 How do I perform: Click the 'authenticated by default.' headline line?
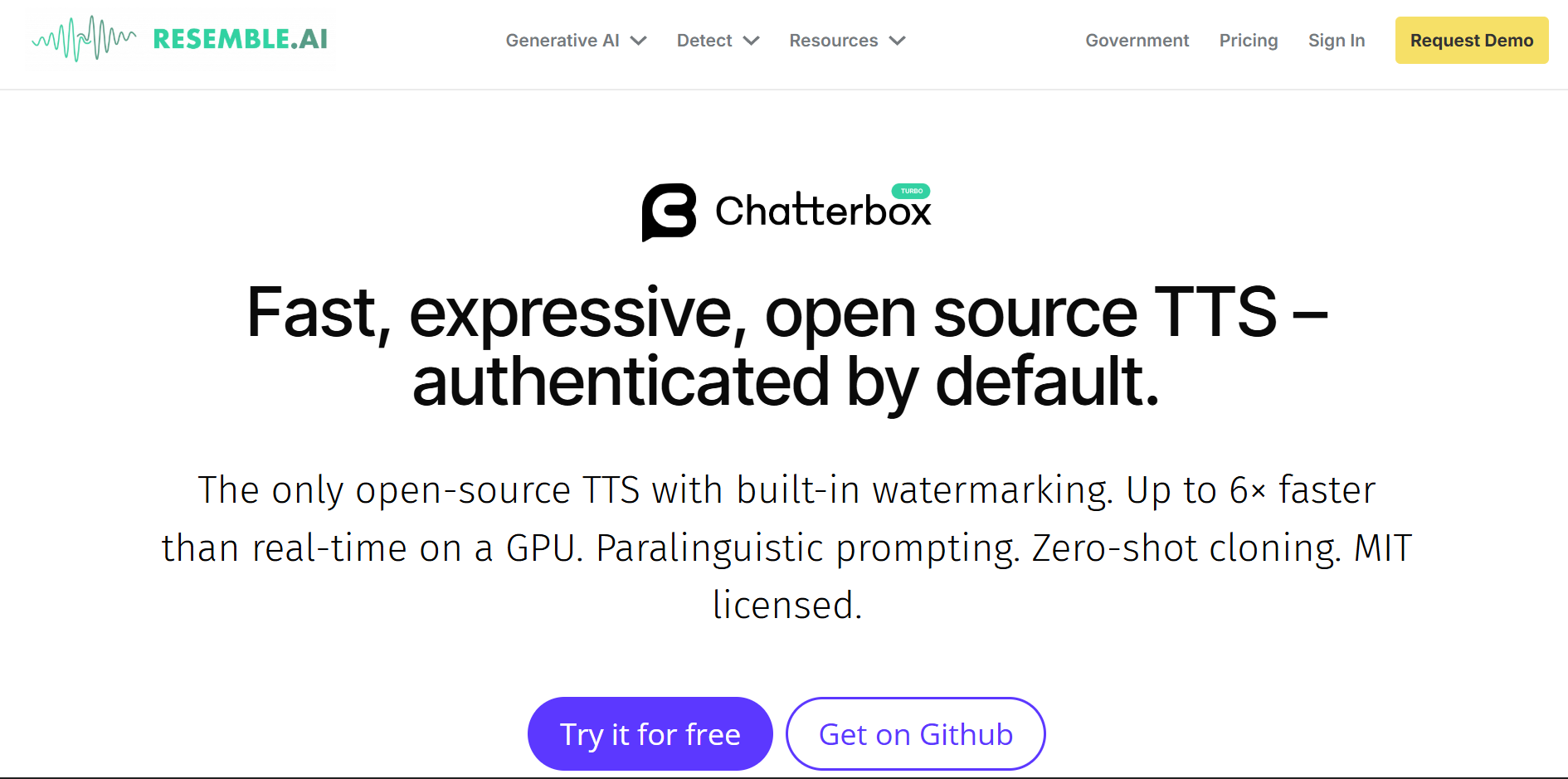click(786, 382)
